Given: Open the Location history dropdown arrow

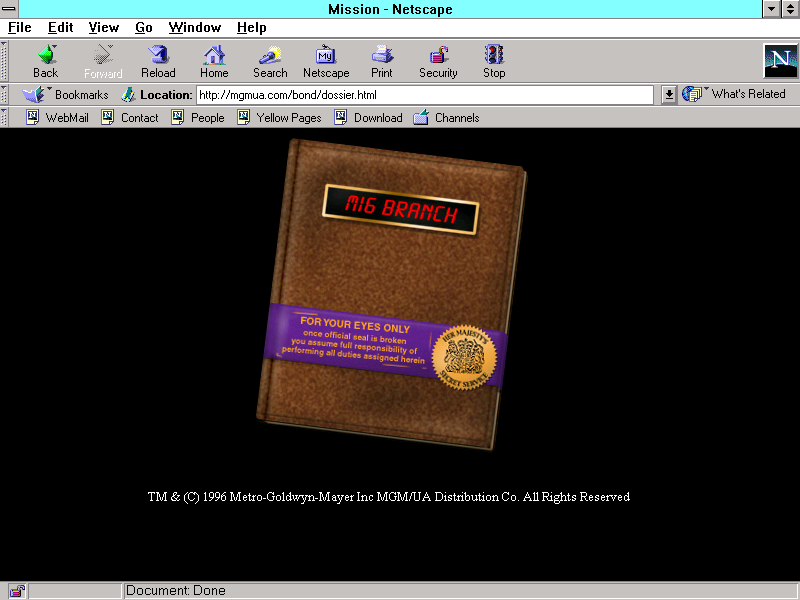Looking at the screenshot, I should [x=669, y=95].
